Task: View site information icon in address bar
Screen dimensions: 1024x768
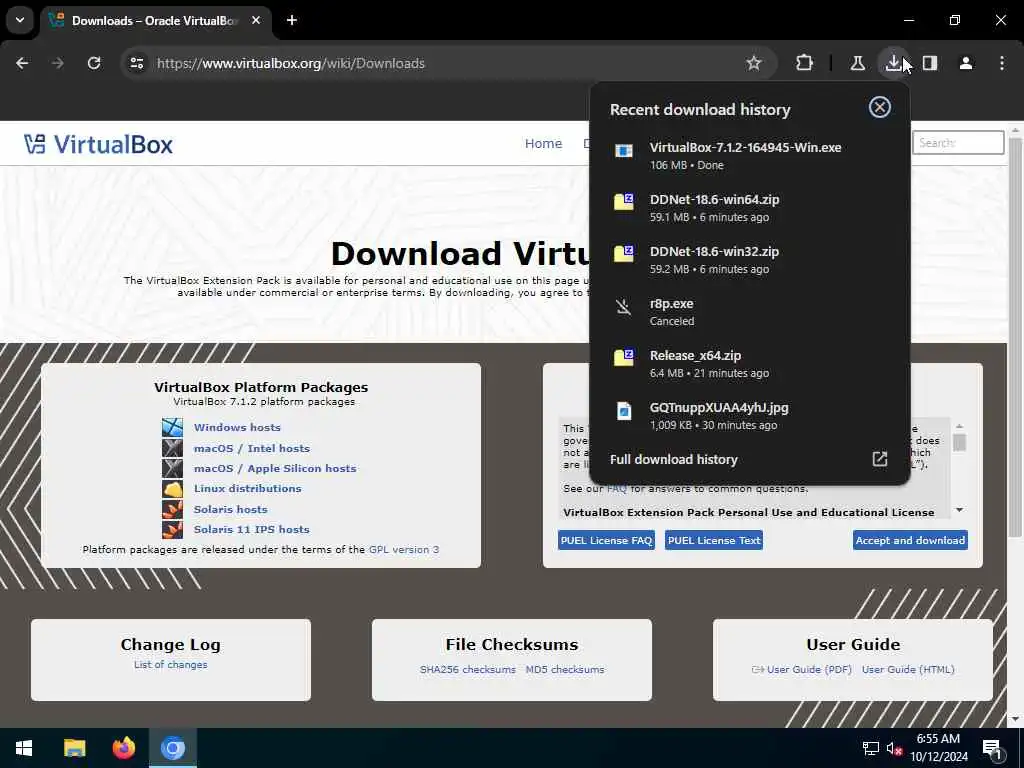Action: click(x=136, y=63)
